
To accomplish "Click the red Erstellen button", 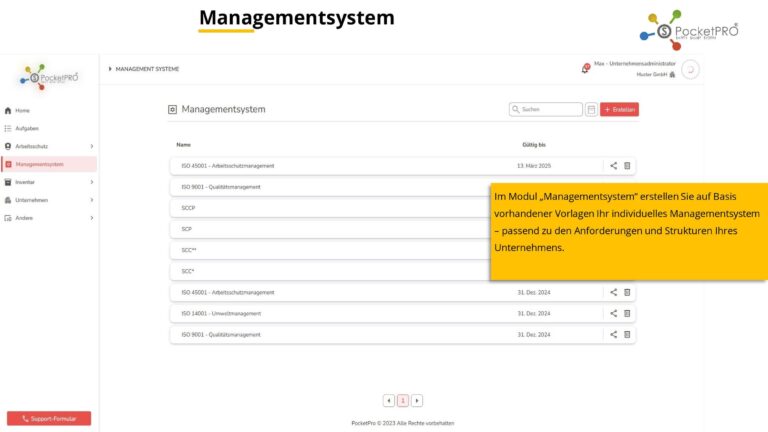I will [x=619, y=109].
